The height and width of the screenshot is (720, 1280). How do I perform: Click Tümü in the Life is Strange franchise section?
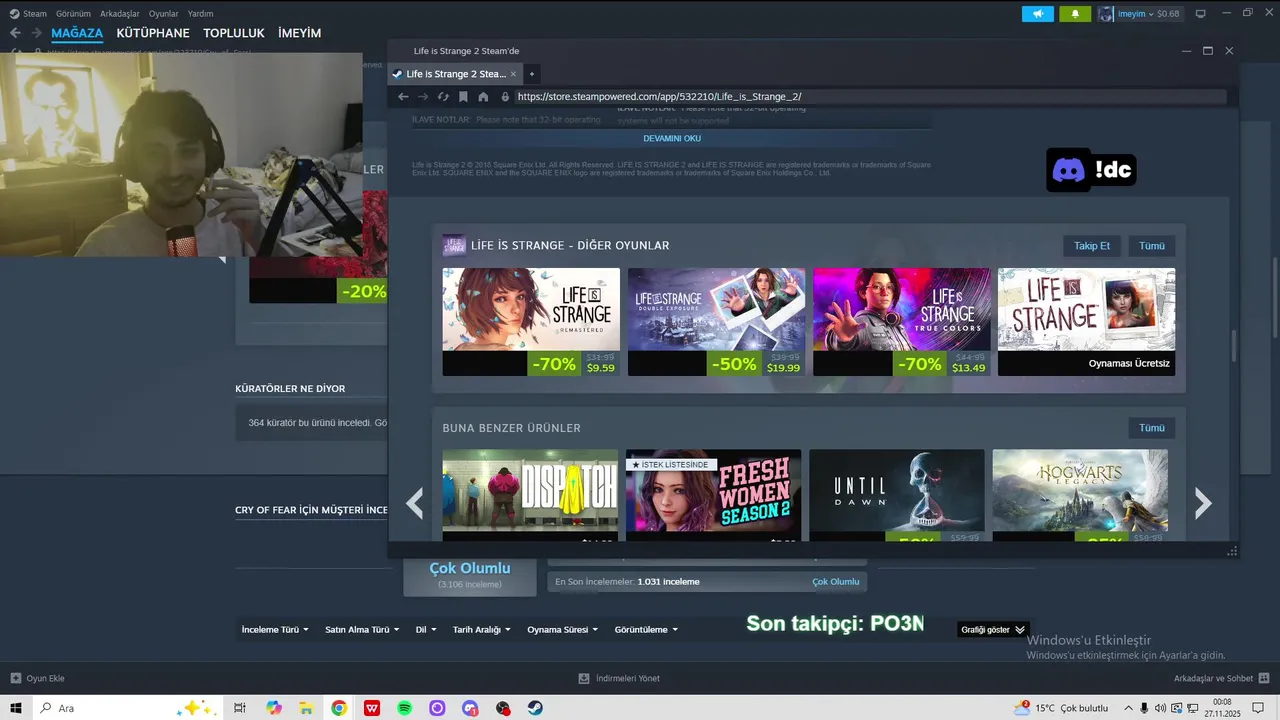(1152, 246)
